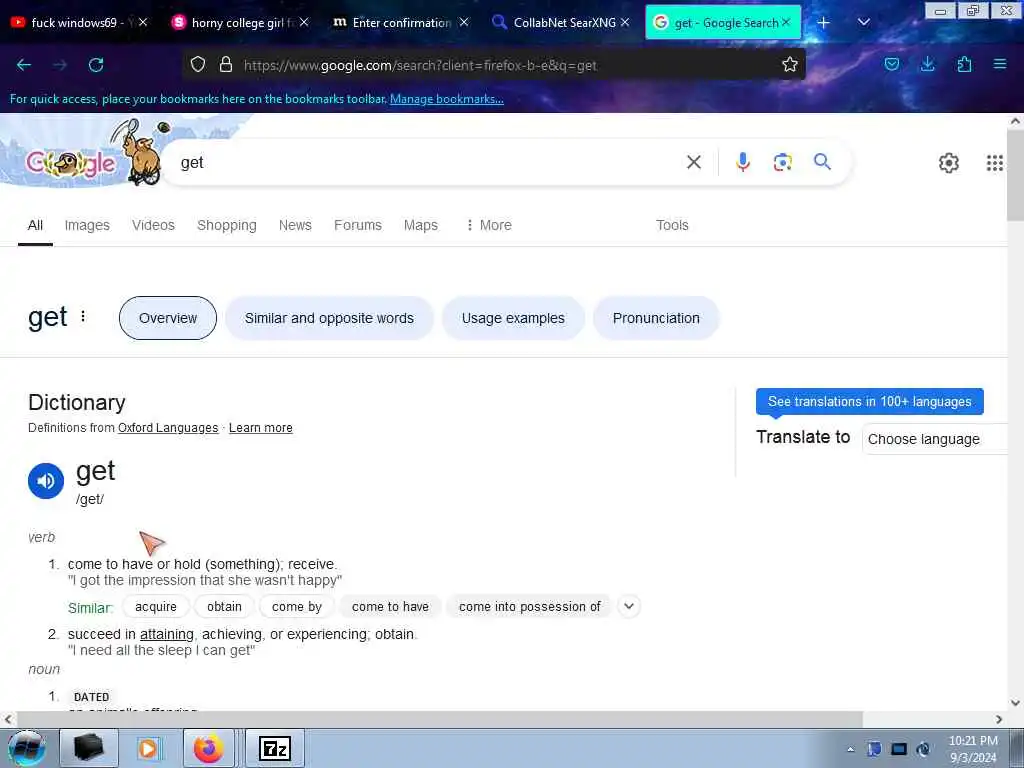Open the More search filters menu

click(488, 225)
